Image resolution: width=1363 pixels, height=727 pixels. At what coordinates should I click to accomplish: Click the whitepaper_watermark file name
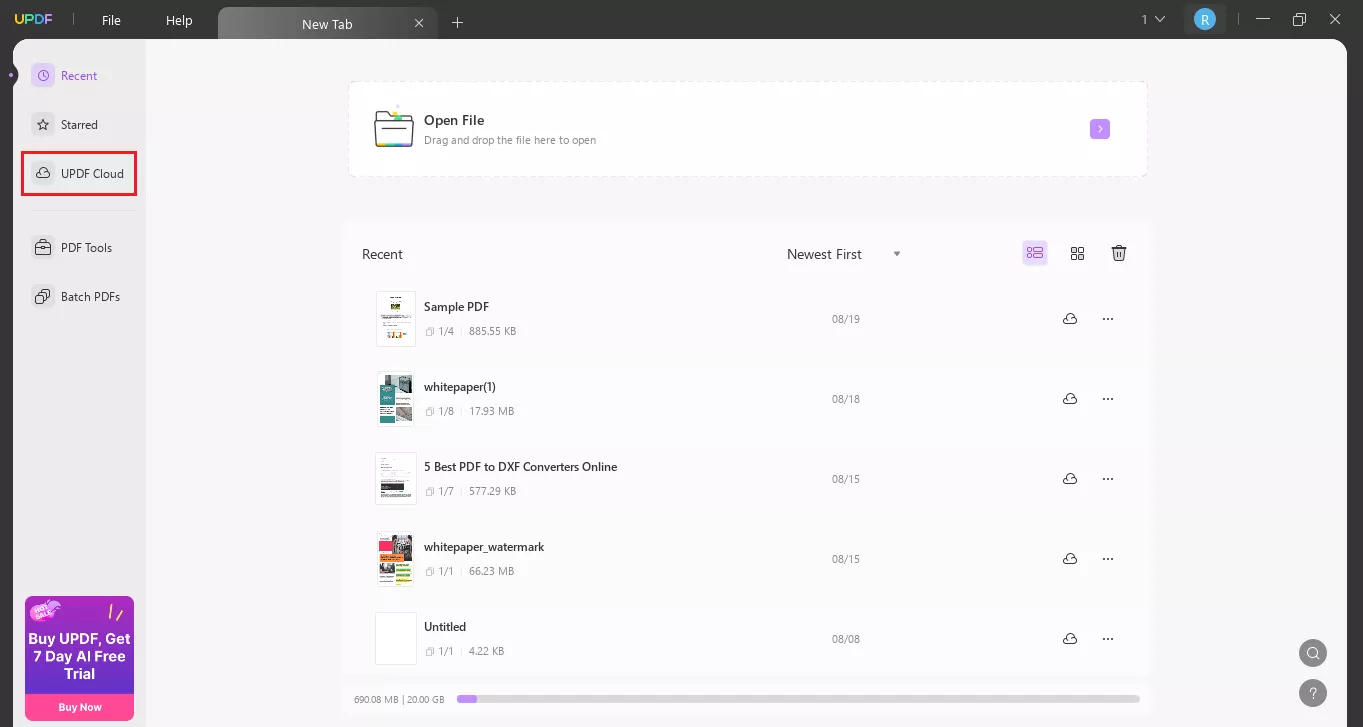tap(484, 547)
